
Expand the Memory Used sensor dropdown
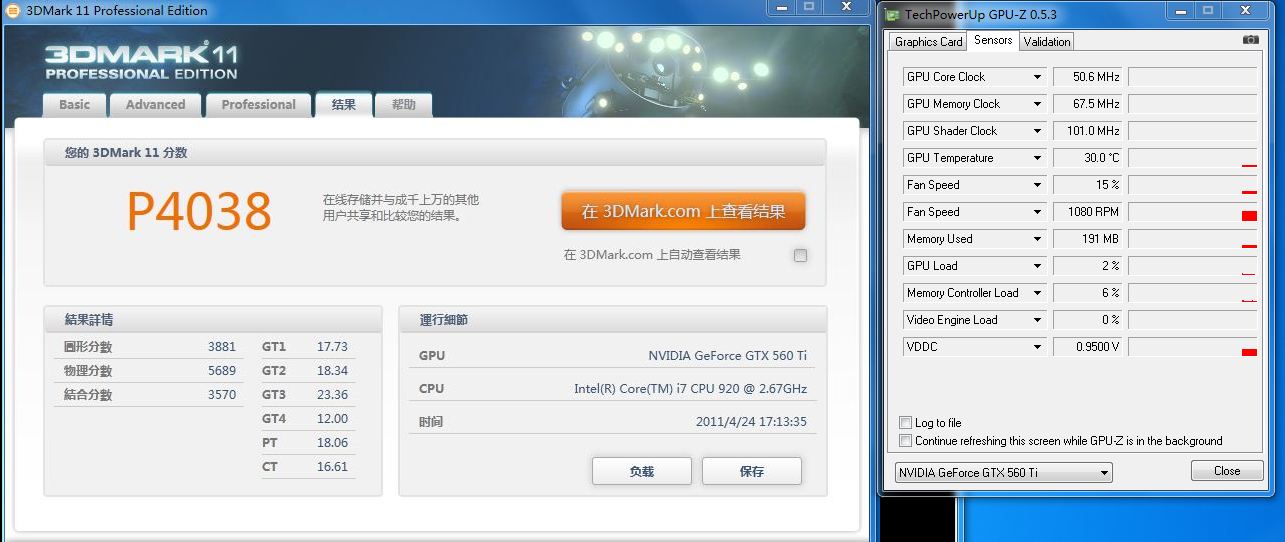(1037, 239)
